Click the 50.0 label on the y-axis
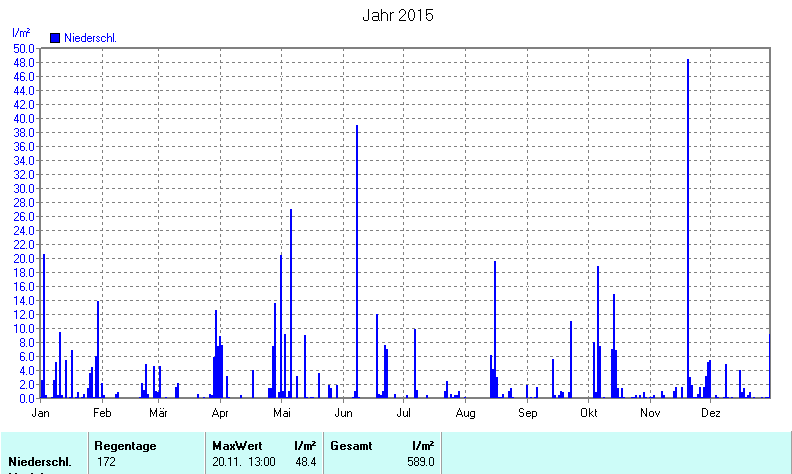The width and height of the screenshot is (792, 474). tap(24, 48)
